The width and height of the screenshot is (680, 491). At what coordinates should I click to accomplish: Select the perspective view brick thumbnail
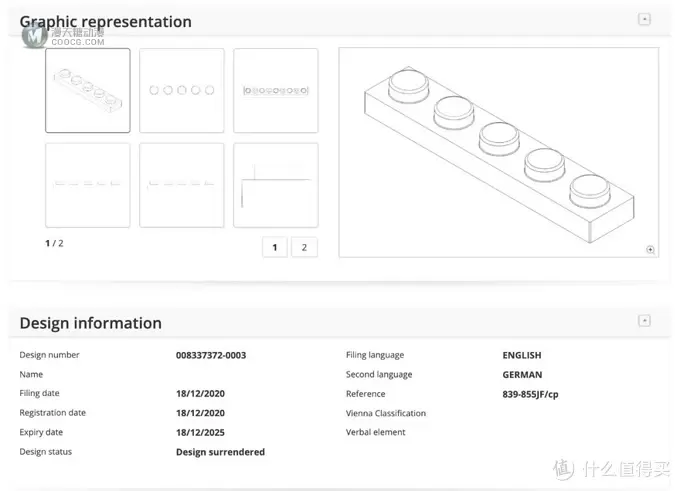(x=88, y=90)
